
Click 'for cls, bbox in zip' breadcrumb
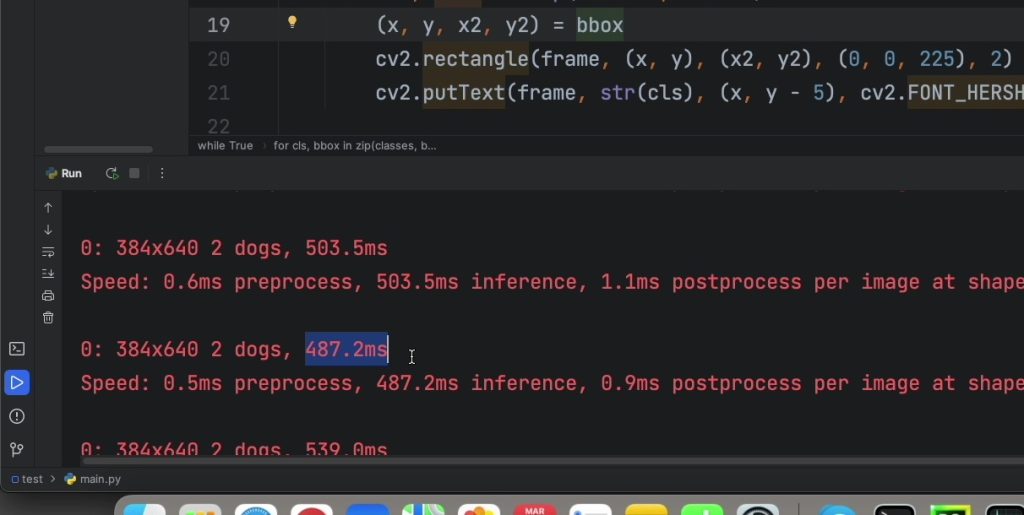[x=355, y=146]
